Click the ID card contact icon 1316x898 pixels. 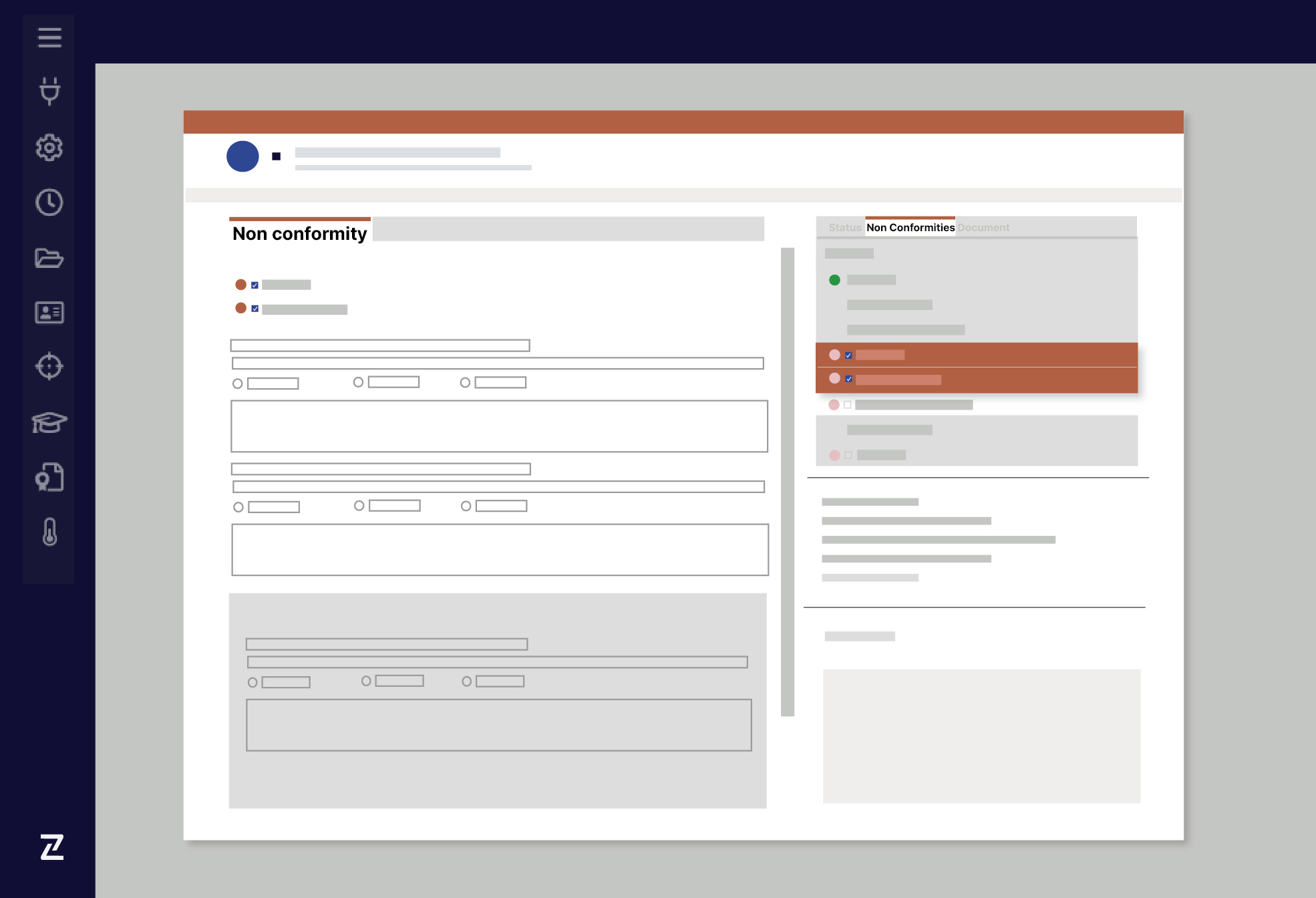point(49,312)
